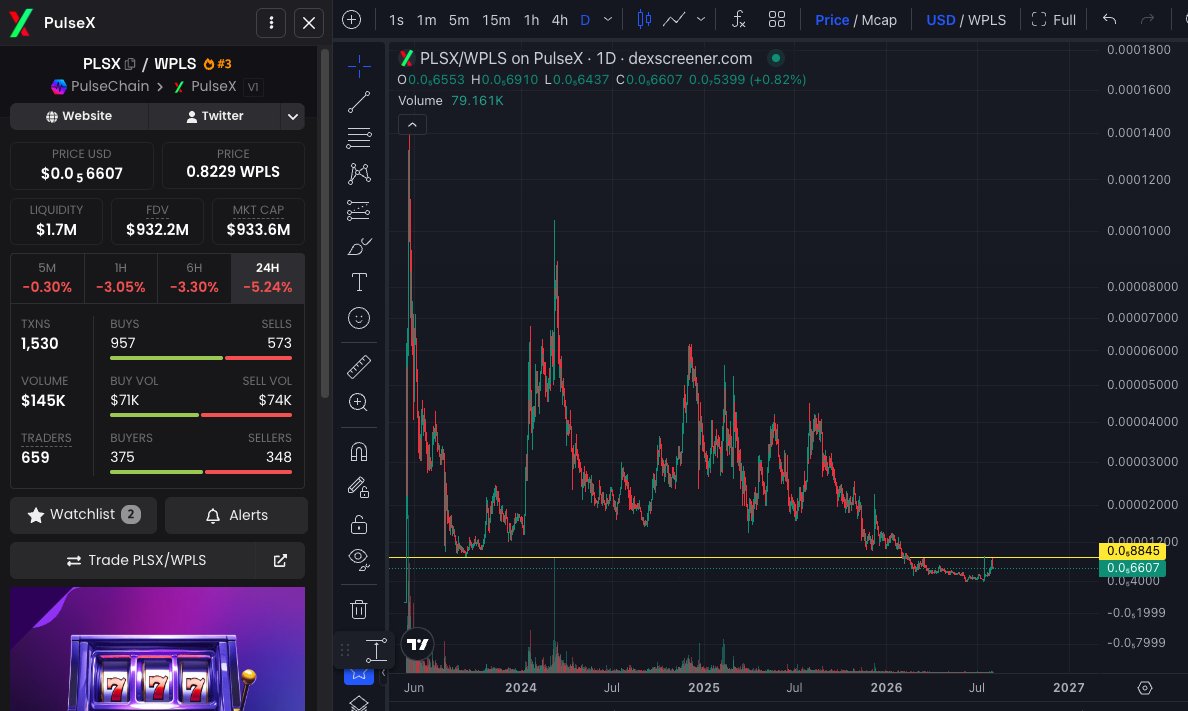This screenshot has width=1188, height=711.
Task: Select the 1m timeframe
Action: coord(427,20)
